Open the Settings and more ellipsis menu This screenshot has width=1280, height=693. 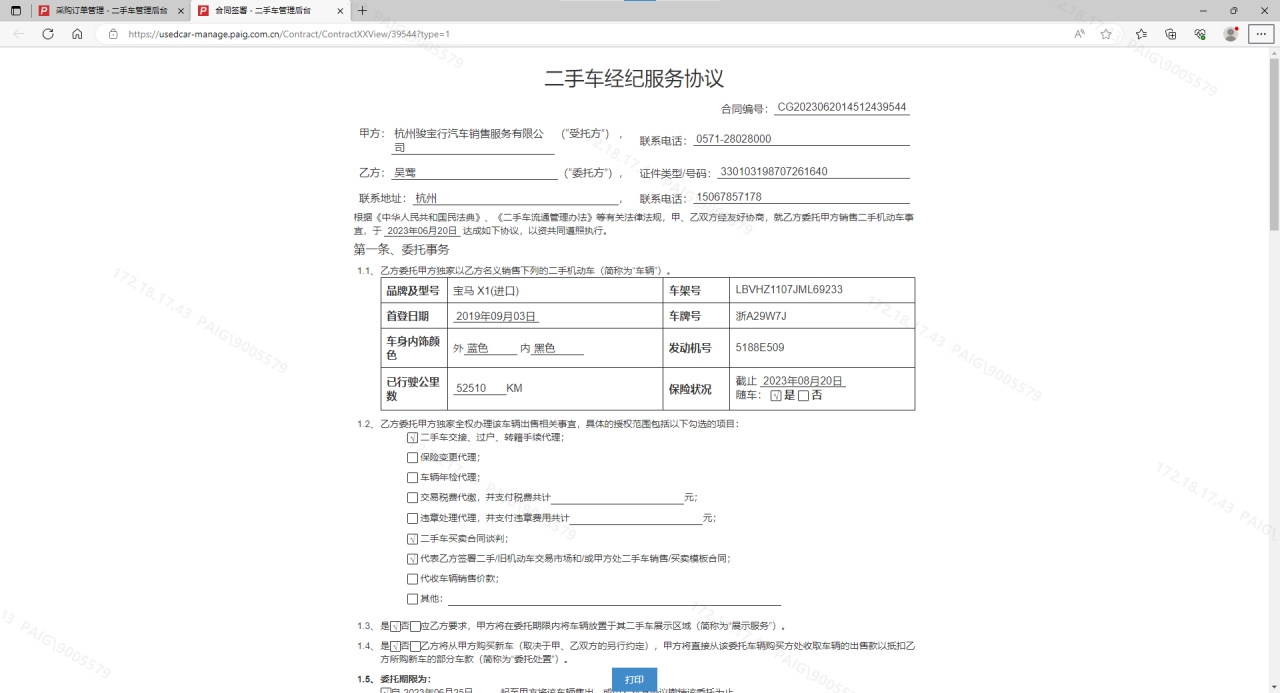coord(1260,34)
